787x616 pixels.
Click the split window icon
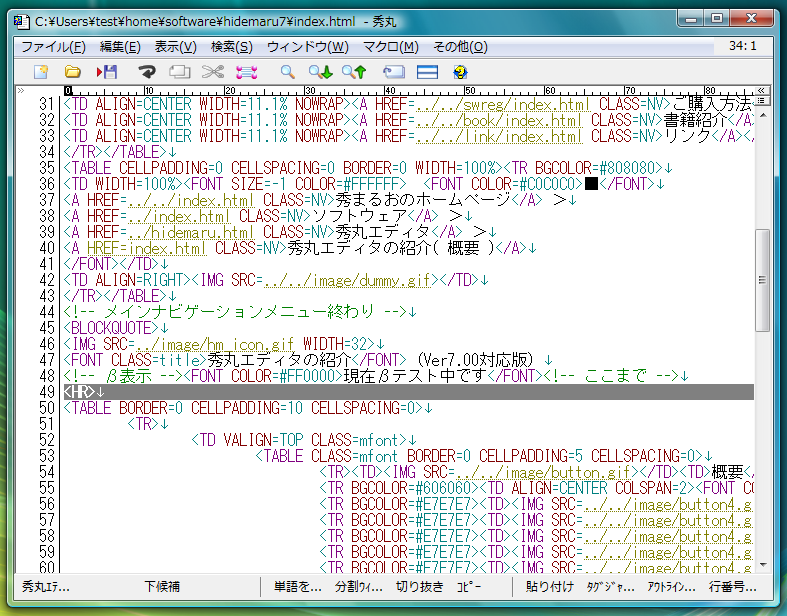click(x=427, y=72)
